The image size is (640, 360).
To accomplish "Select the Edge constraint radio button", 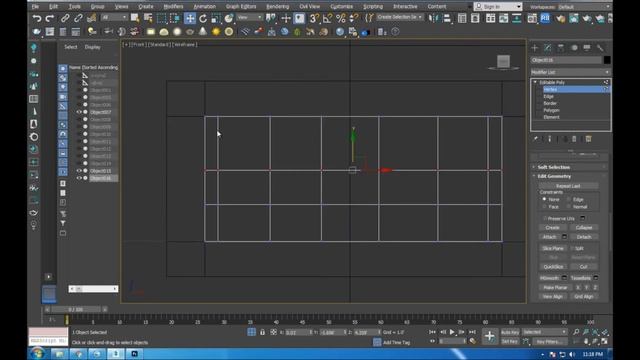I will coord(569,199).
